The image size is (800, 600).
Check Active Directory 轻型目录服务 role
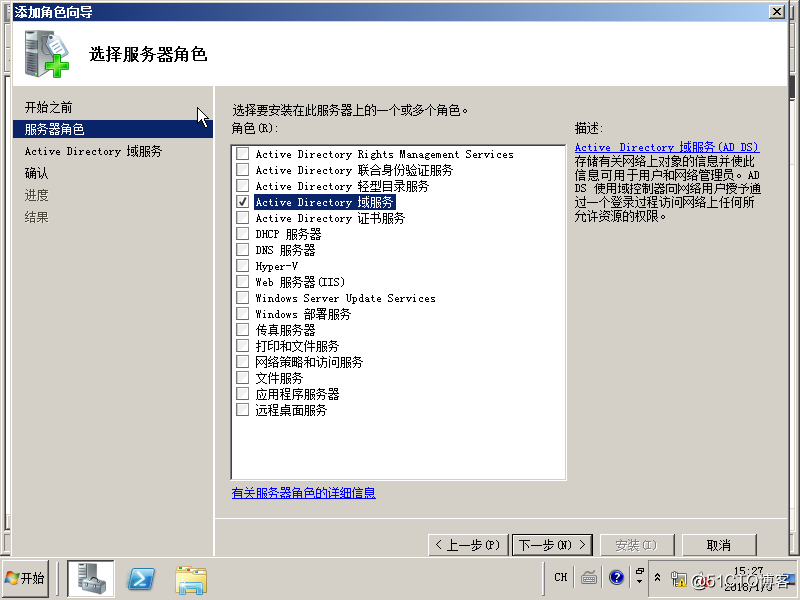(x=243, y=186)
